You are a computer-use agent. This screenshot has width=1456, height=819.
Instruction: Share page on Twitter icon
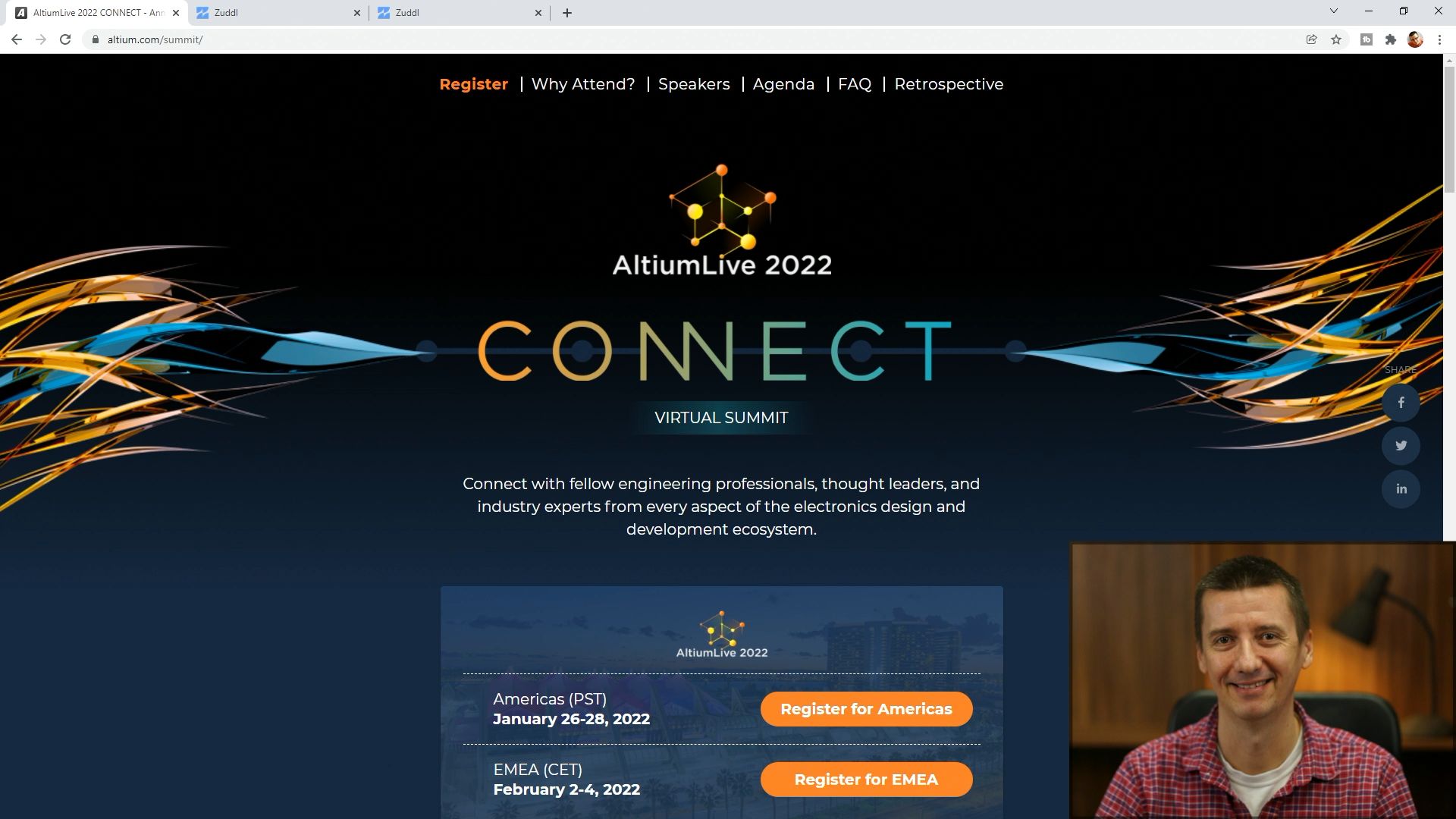pos(1401,446)
